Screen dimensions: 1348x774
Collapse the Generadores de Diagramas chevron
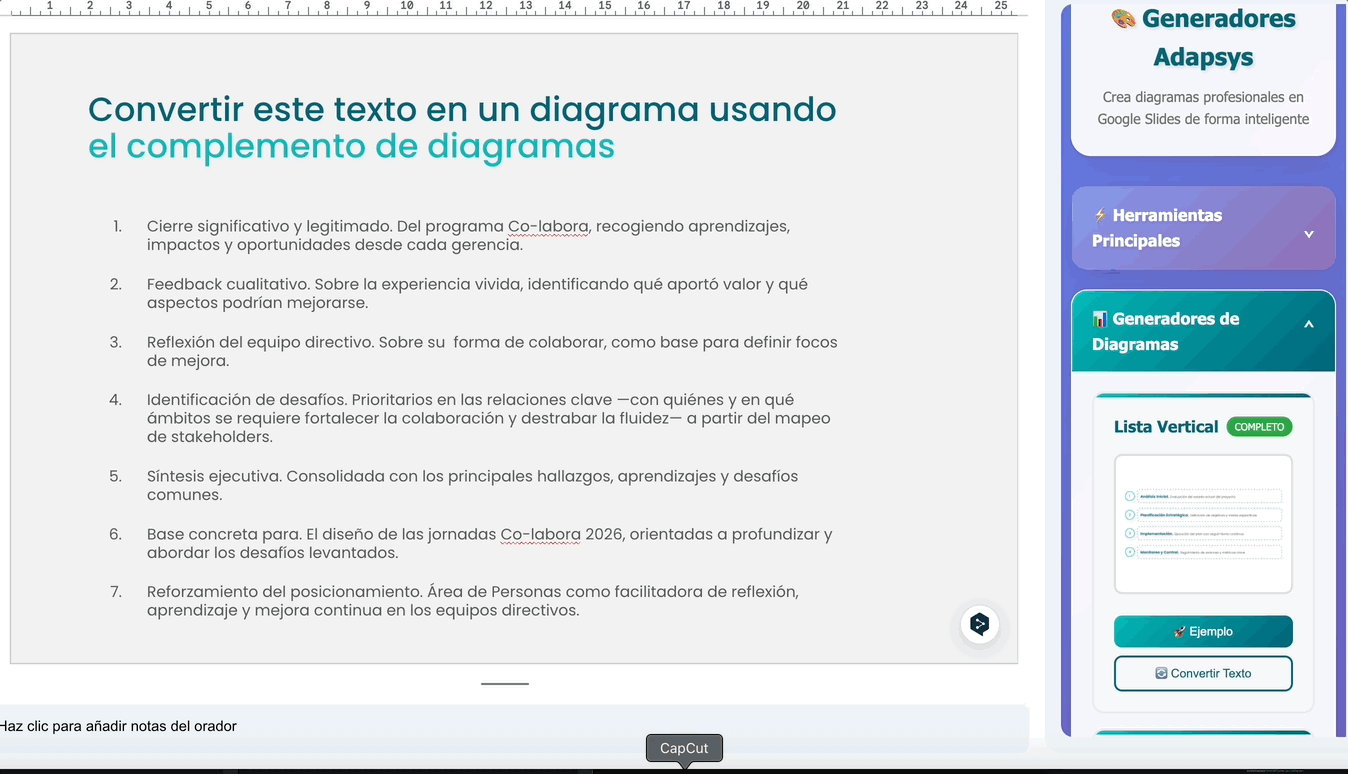[x=1308, y=324]
